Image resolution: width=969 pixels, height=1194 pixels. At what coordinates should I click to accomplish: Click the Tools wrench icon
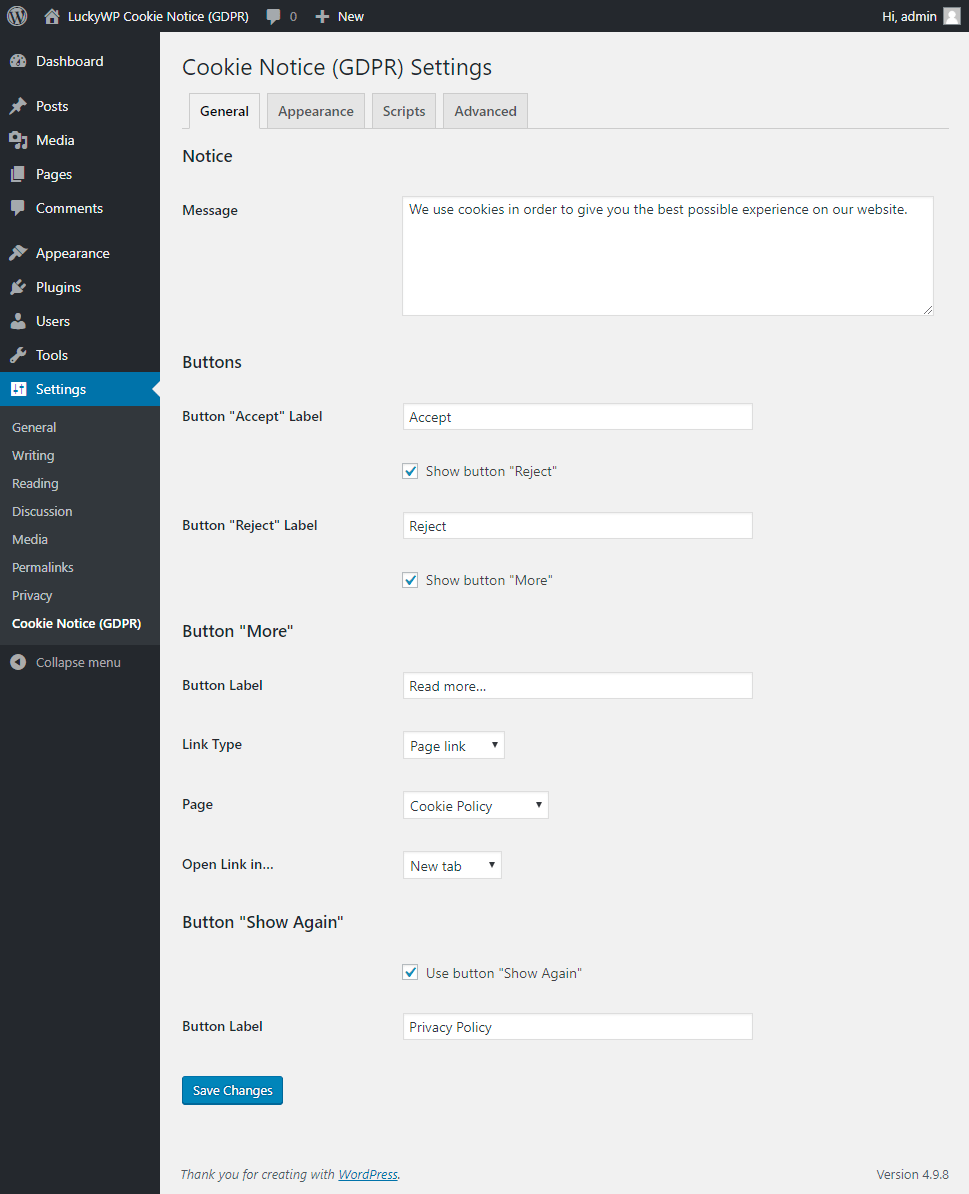pyautogui.click(x=18, y=355)
